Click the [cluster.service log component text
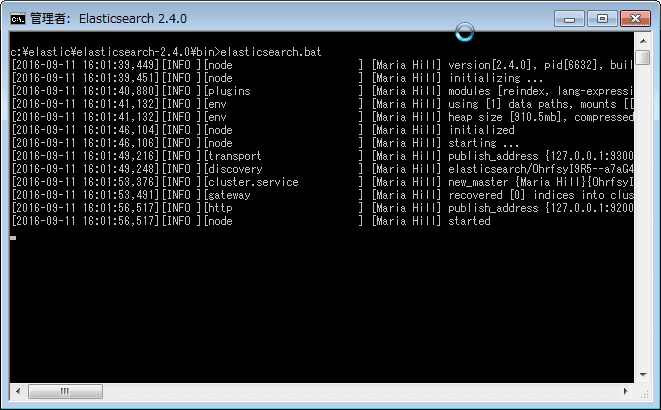The width and height of the screenshot is (661, 410). click(x=251, y=182)
